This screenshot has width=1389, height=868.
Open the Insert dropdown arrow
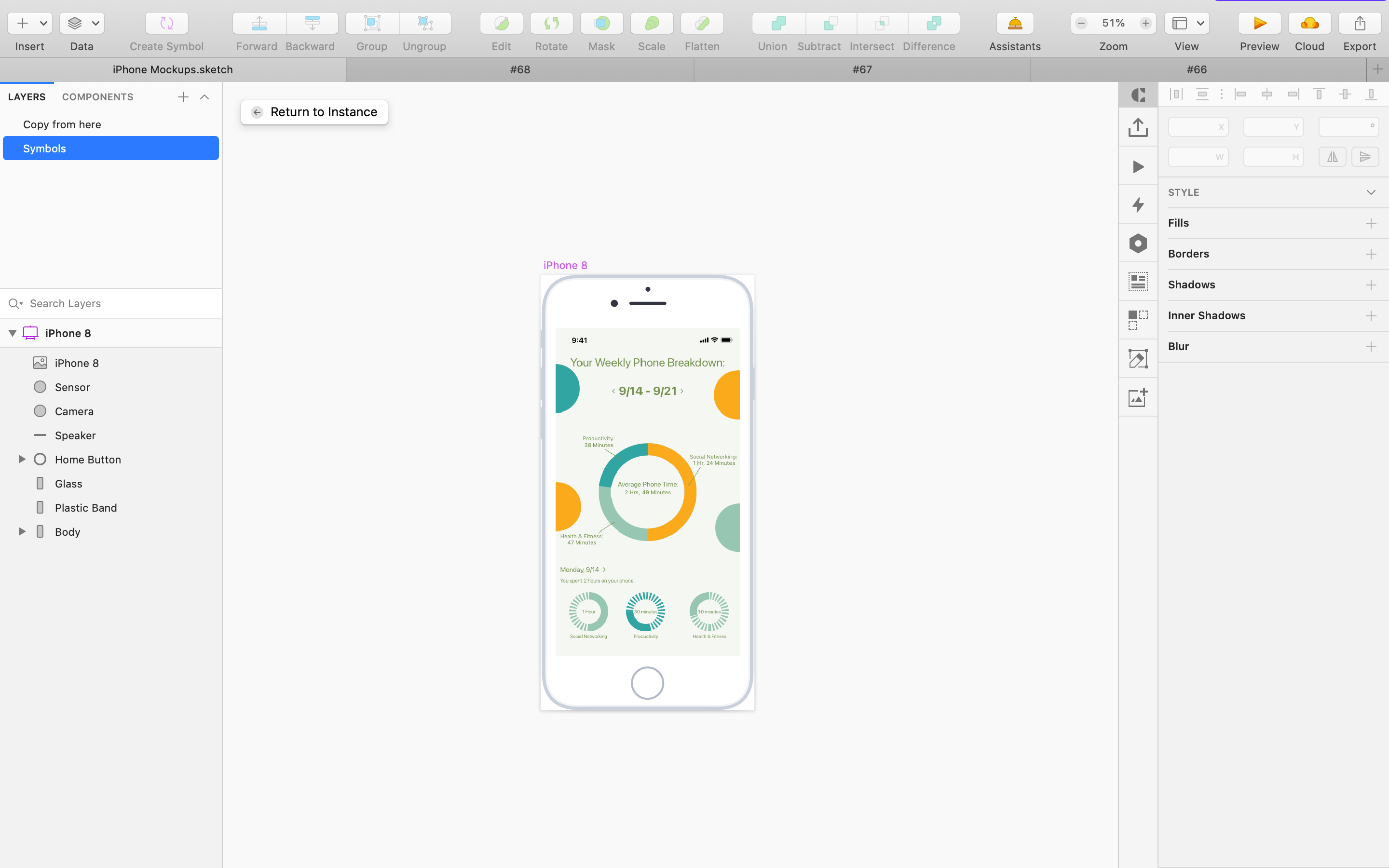coord(43,24)
